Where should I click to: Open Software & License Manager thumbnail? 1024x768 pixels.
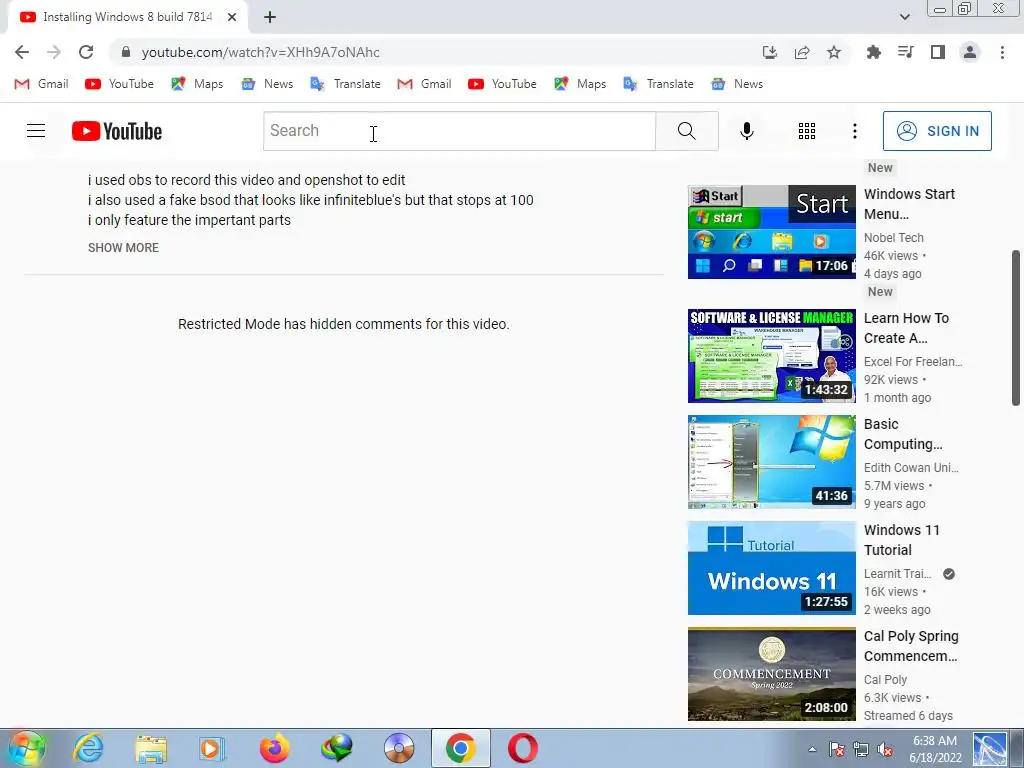click(771, 356)
